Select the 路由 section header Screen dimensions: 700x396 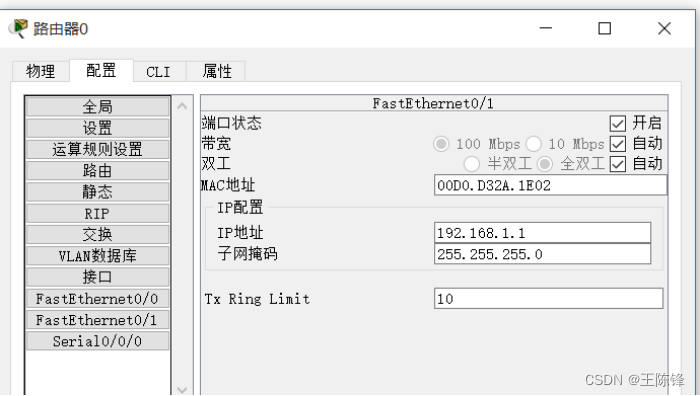pyautogui.click(x=97, y=171)
